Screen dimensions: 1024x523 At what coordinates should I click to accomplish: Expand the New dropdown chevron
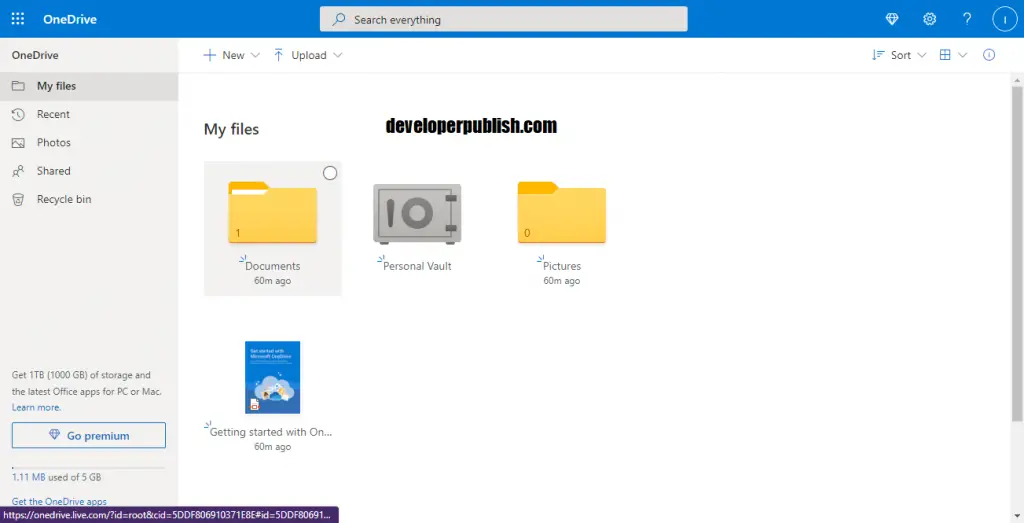click(x=255, y=55)
